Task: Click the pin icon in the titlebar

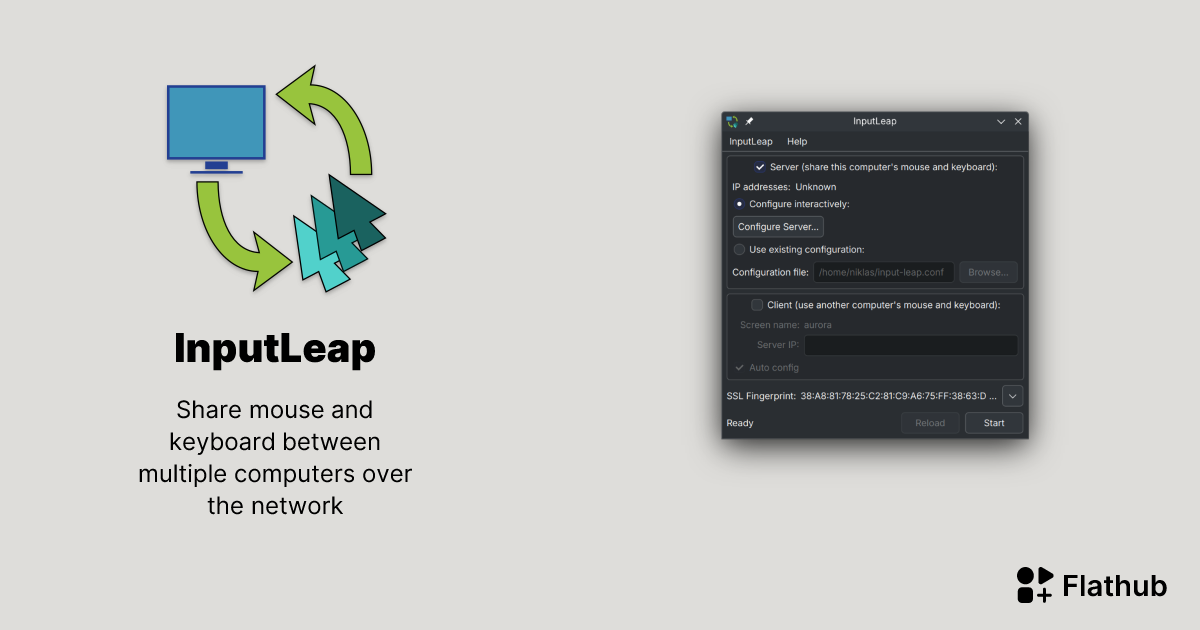Action: click(x=748, y=121)
